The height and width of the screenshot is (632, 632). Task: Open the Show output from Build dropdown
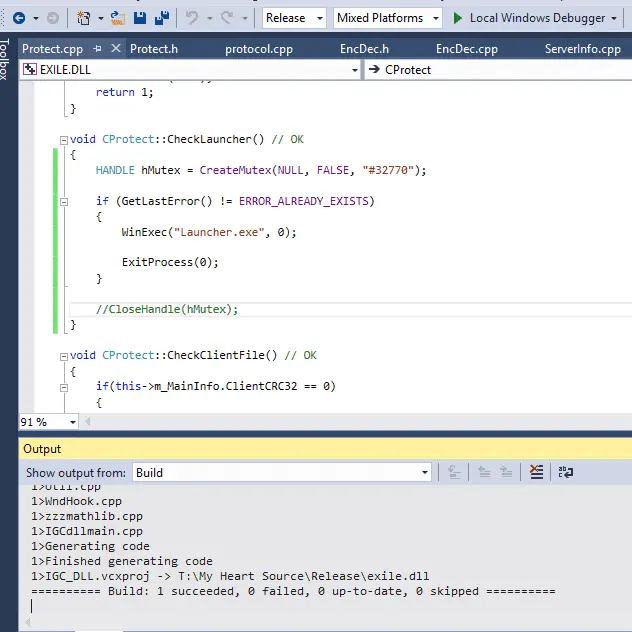coord(282,472)
